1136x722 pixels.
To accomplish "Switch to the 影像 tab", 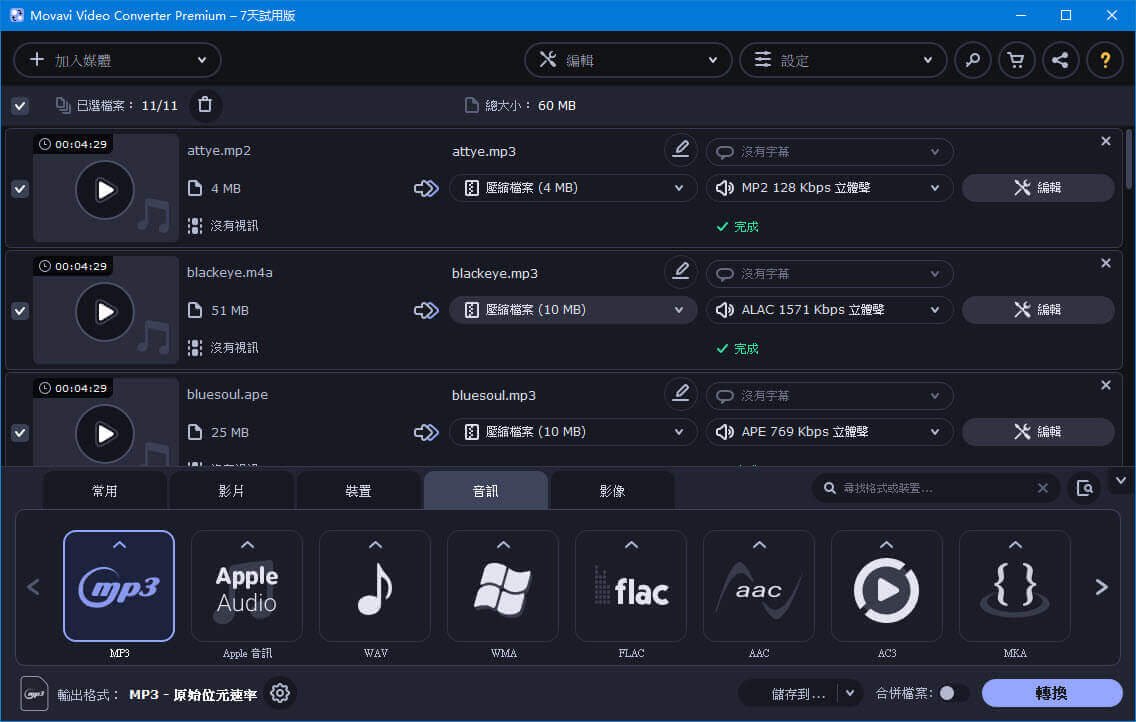I will click(612, 491).
